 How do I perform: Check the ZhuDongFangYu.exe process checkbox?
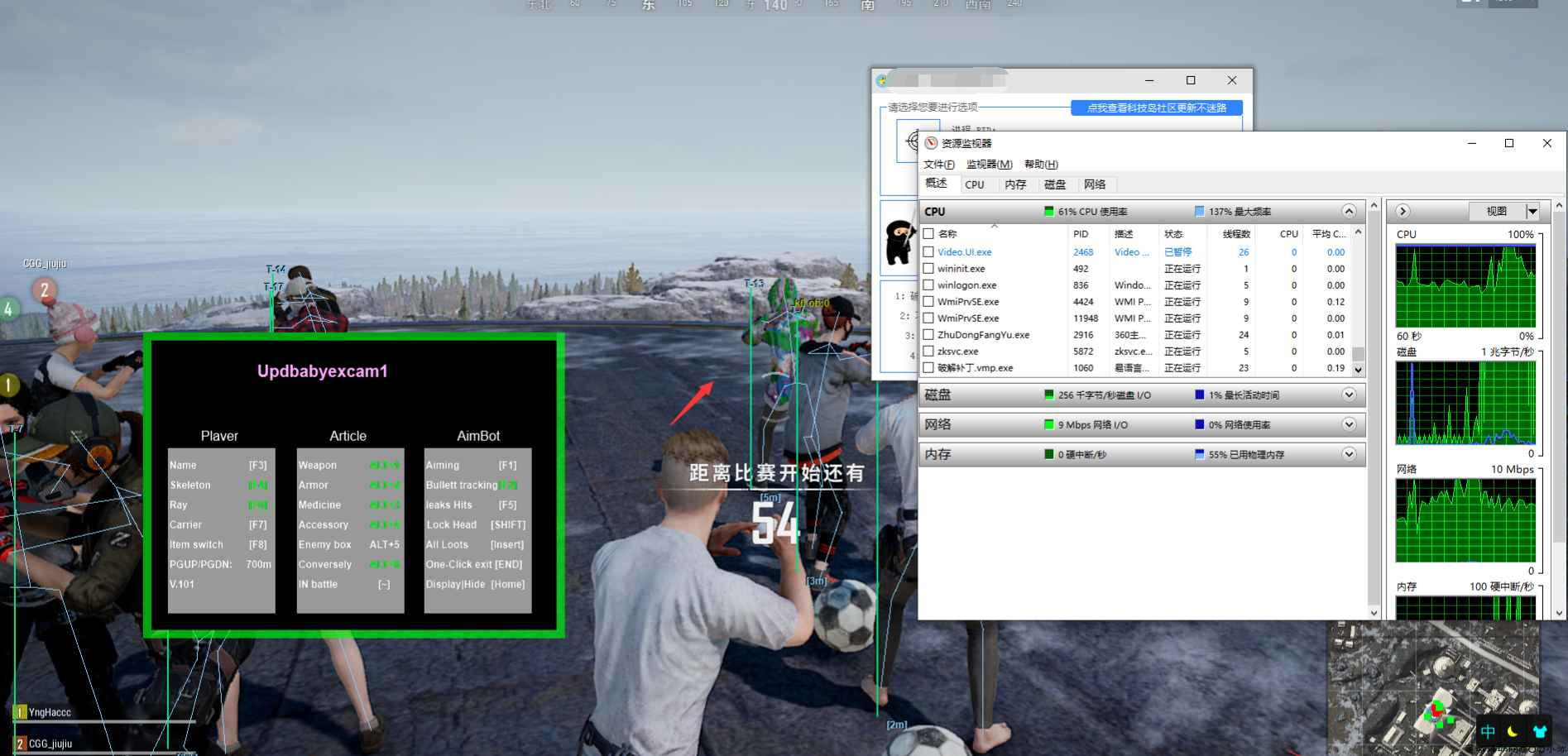point(928,335)
